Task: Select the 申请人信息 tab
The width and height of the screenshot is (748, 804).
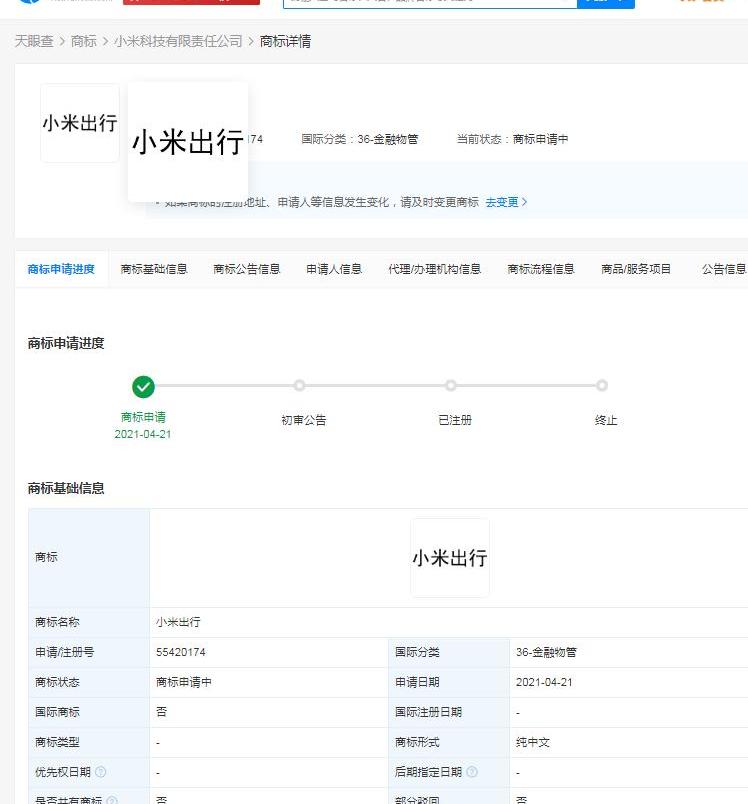Action: [x=334, y=269]
